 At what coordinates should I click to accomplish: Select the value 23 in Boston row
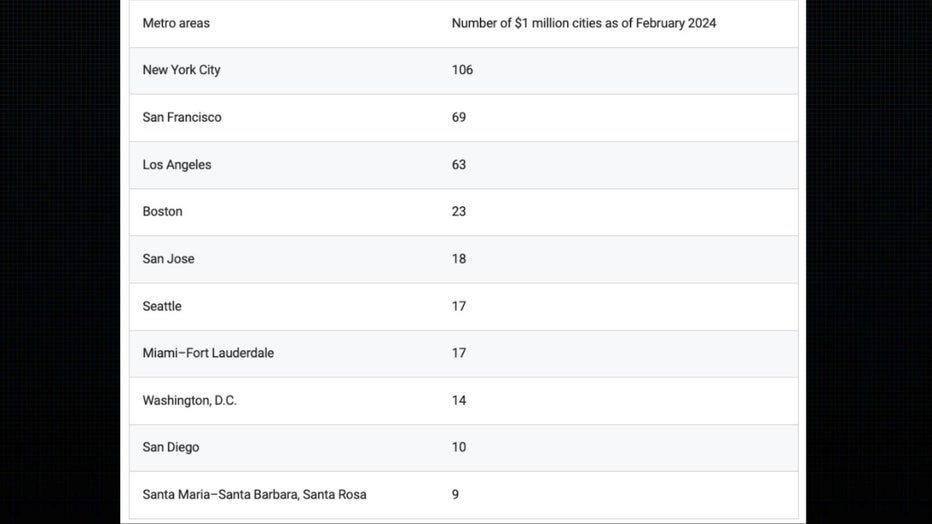coord(459,211)
